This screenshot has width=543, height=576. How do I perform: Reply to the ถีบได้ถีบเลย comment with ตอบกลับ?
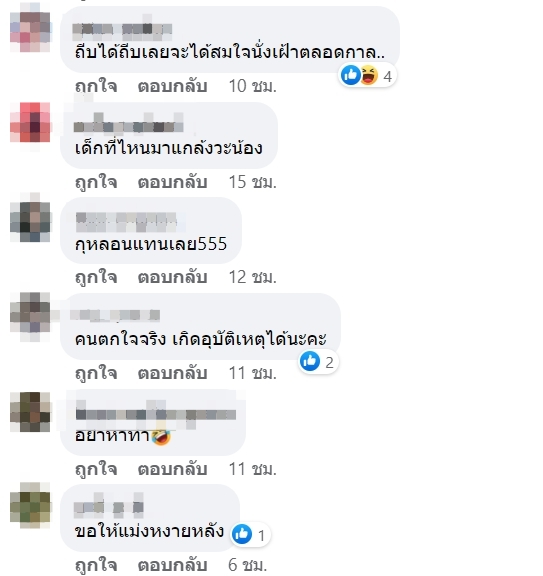tap(172, 87)
